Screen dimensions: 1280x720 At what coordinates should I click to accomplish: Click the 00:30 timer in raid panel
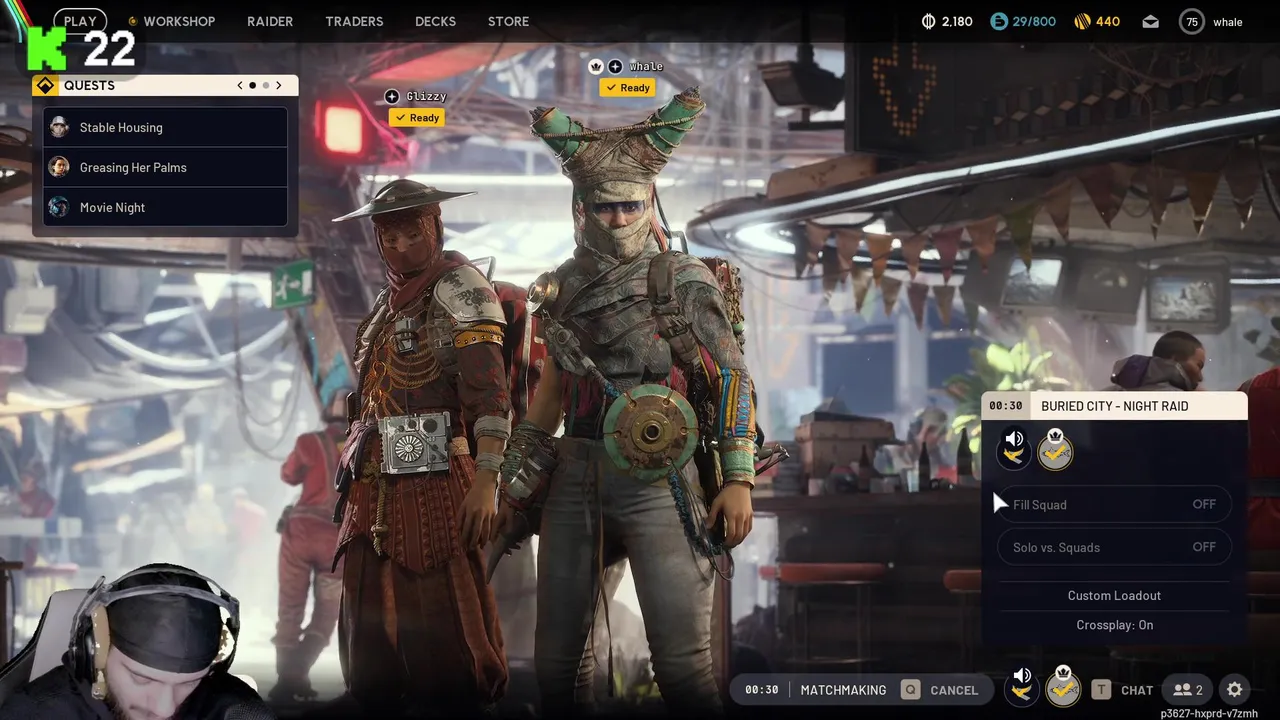pyautogui.click(x=1006, y=406)
